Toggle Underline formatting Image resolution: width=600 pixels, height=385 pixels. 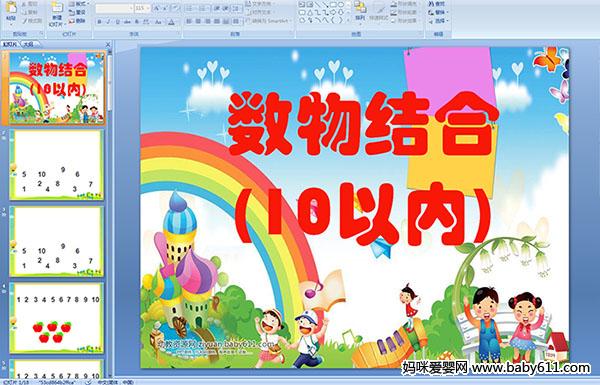[x=117, y=22]
